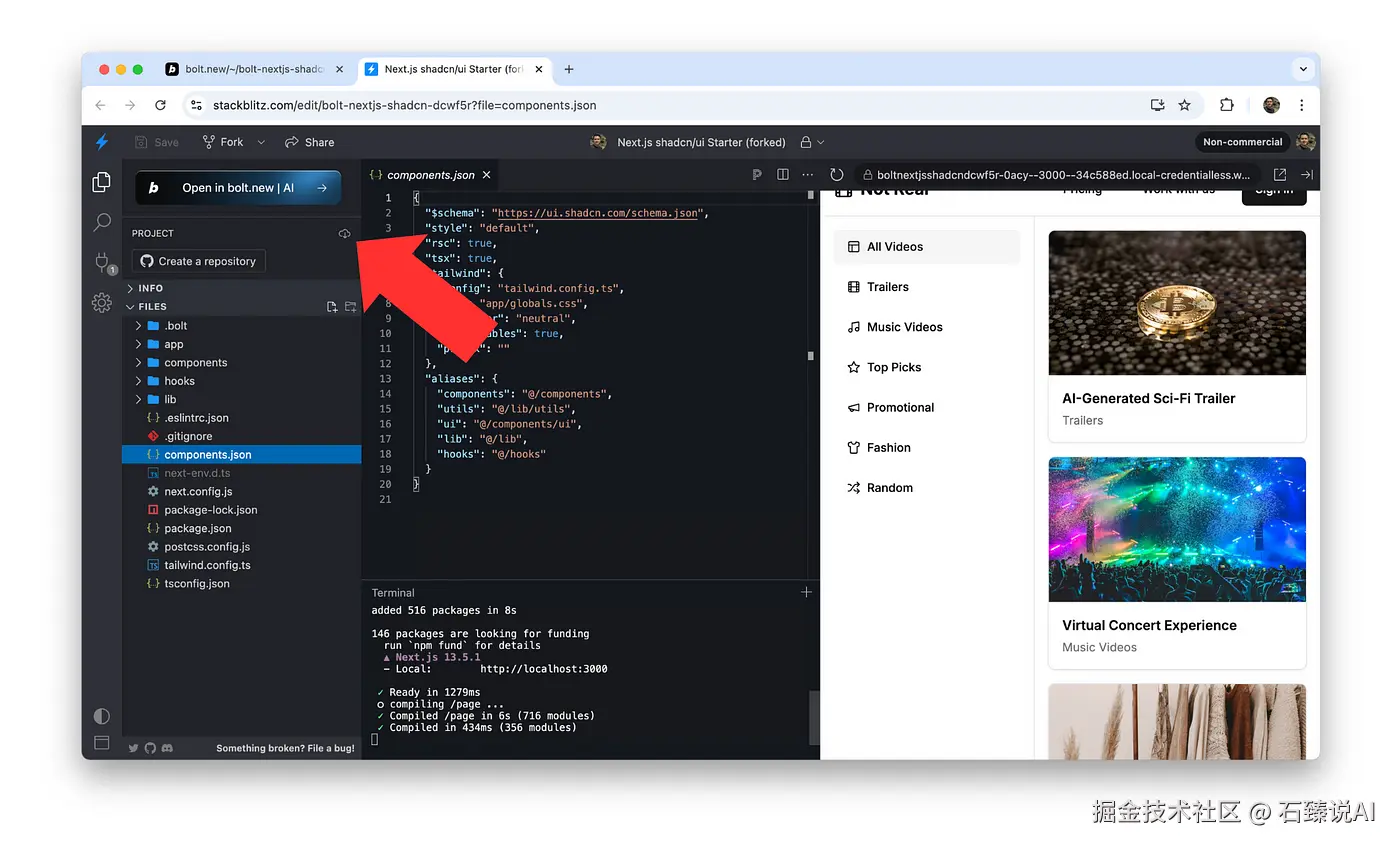Image resolution: width=1400 pixels, height=849 pixels.
Task: Click the browser bookmark star icon
Action: click(1185, 105)
